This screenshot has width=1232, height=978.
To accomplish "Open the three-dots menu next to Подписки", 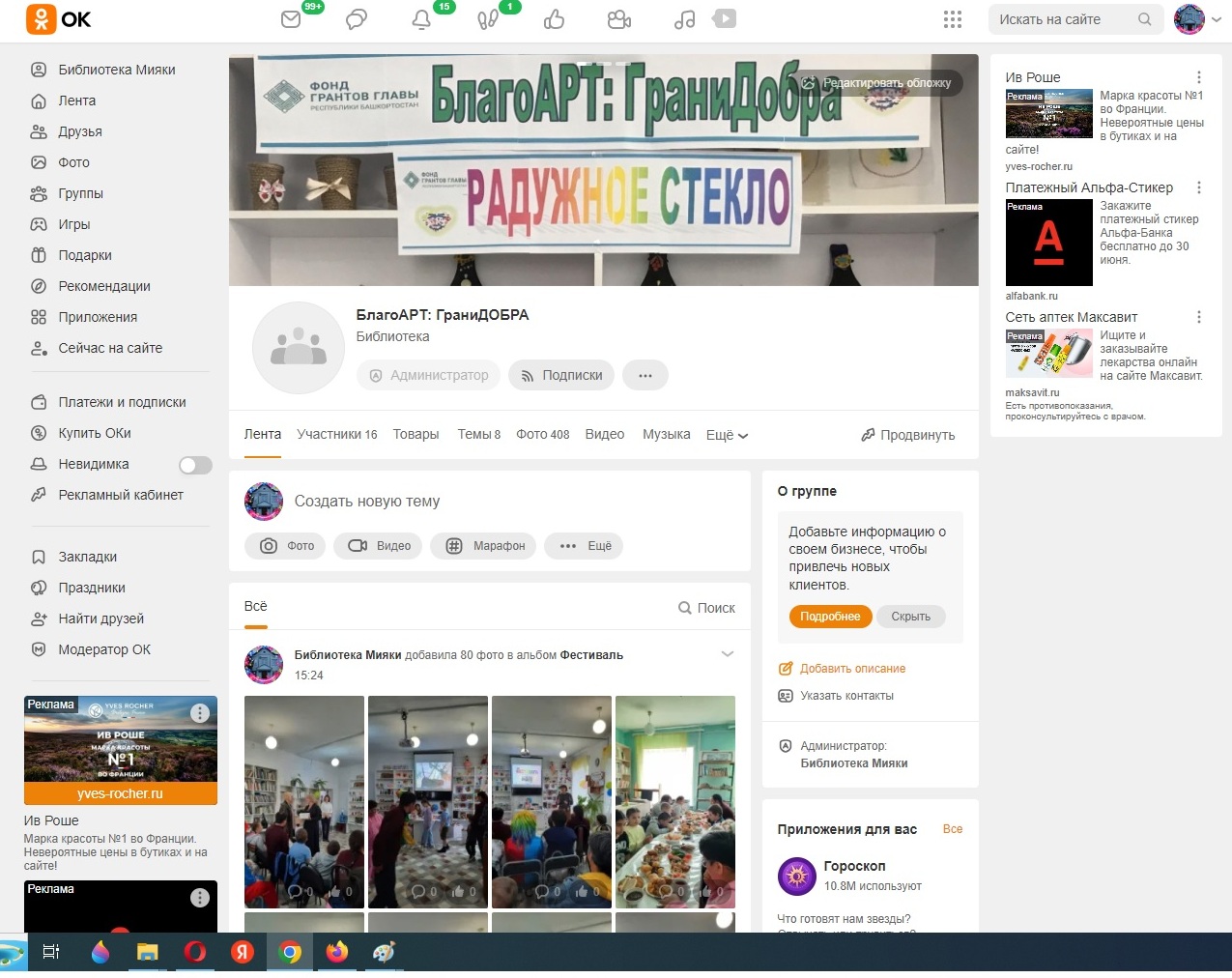I will (x=645, y=375).
